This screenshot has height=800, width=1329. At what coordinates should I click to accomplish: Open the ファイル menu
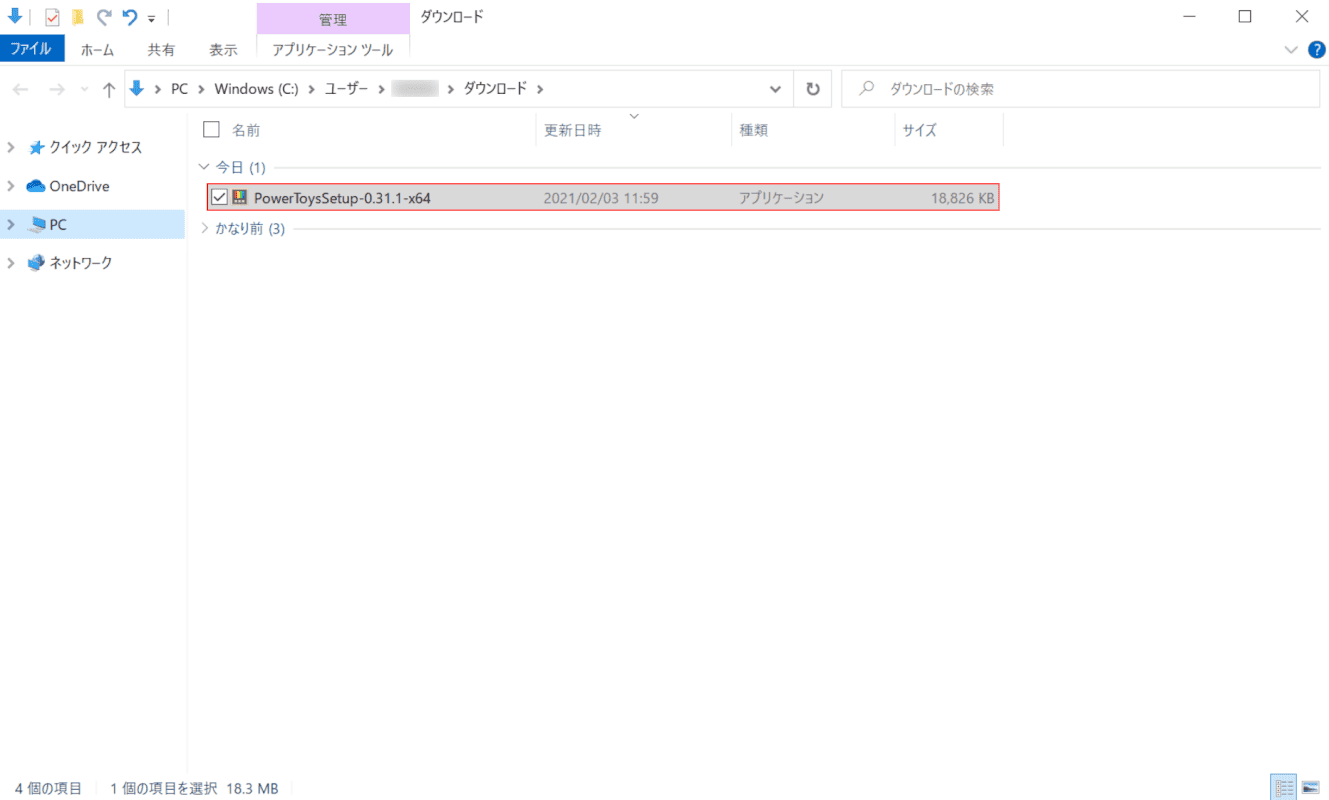32,49
